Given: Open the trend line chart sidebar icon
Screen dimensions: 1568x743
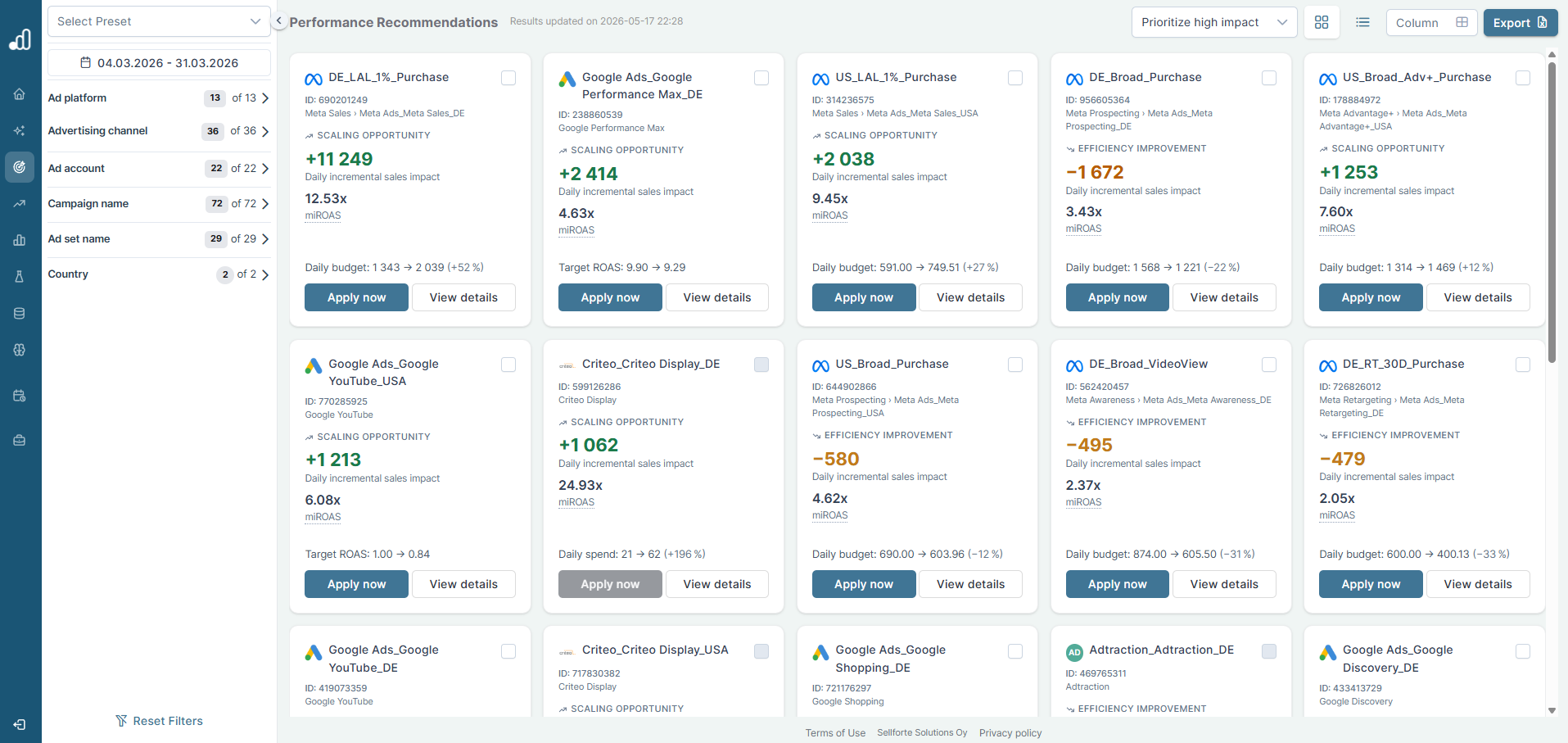Looking at the screenshot, I should point(20,203).
